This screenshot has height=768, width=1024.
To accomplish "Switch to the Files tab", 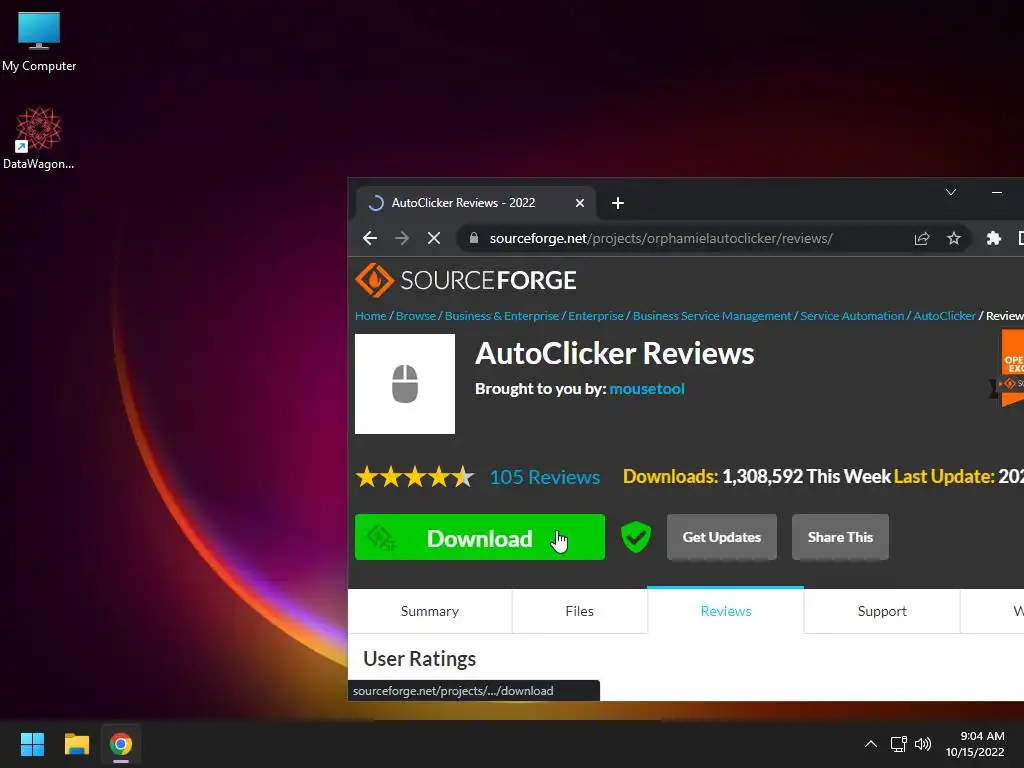I will [x=579, y=611].
